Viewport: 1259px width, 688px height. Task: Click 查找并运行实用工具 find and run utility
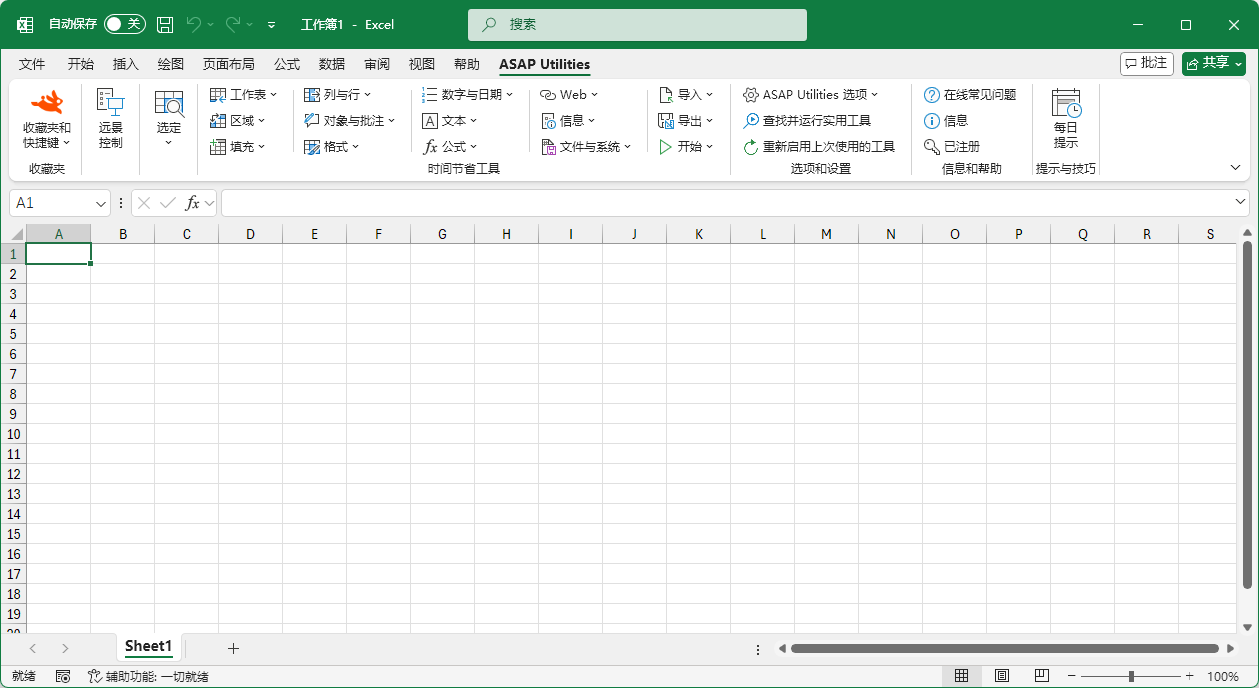click(806, 121)
